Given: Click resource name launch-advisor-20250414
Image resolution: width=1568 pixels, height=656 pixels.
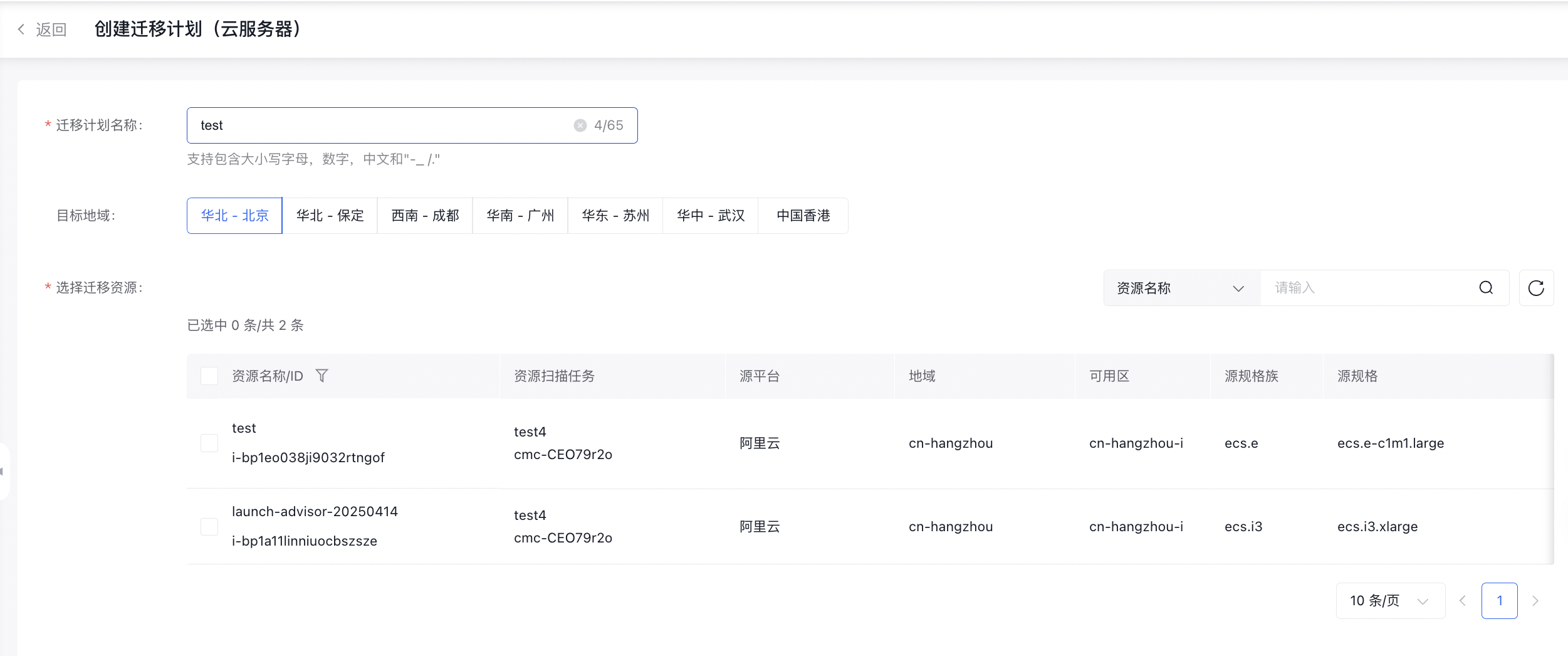Looking at the screenshot, I should click(x=315, y=511).
